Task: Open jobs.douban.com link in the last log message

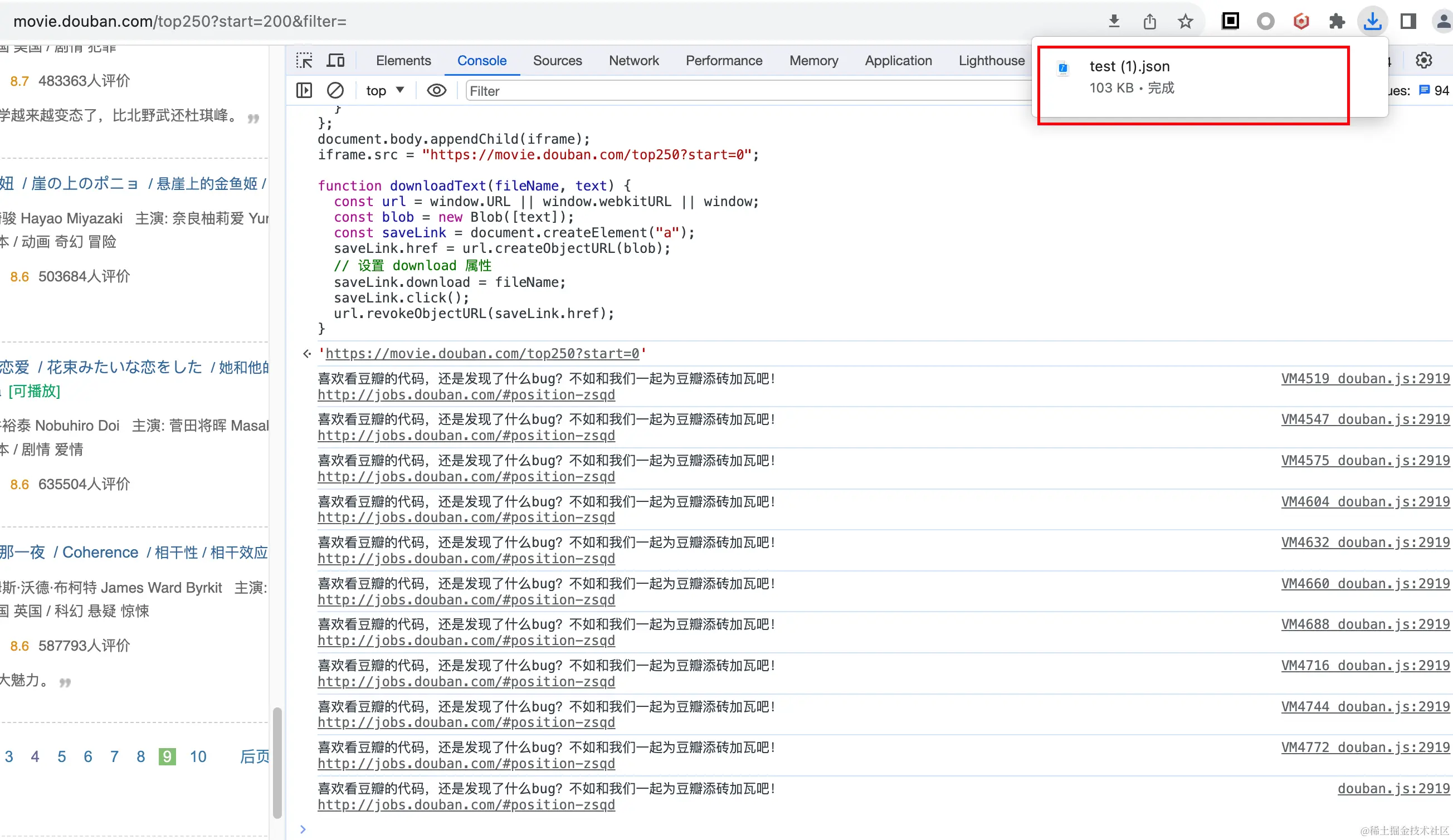Action: 466,805
